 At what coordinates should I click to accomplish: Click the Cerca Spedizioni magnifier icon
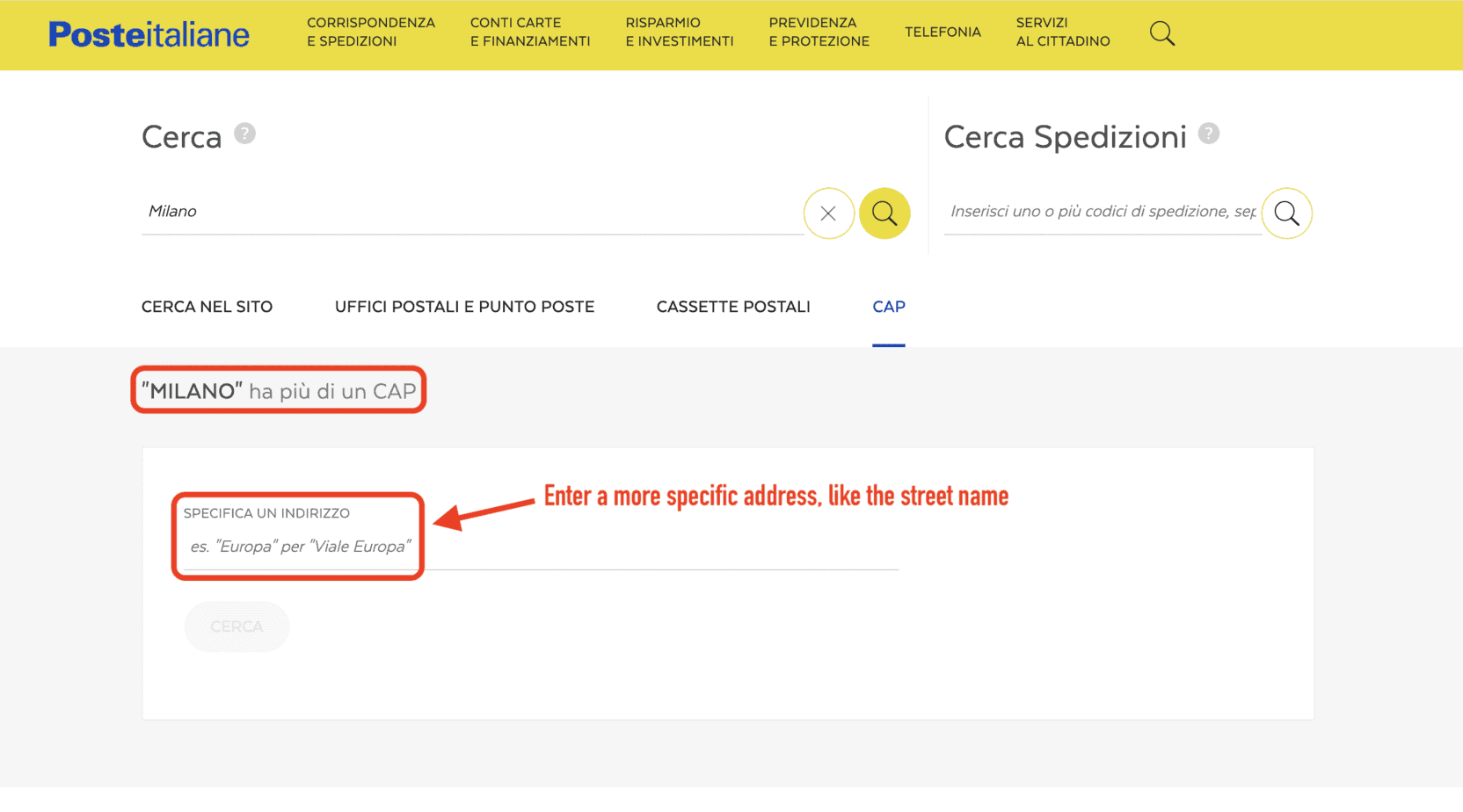point(1286,213)
